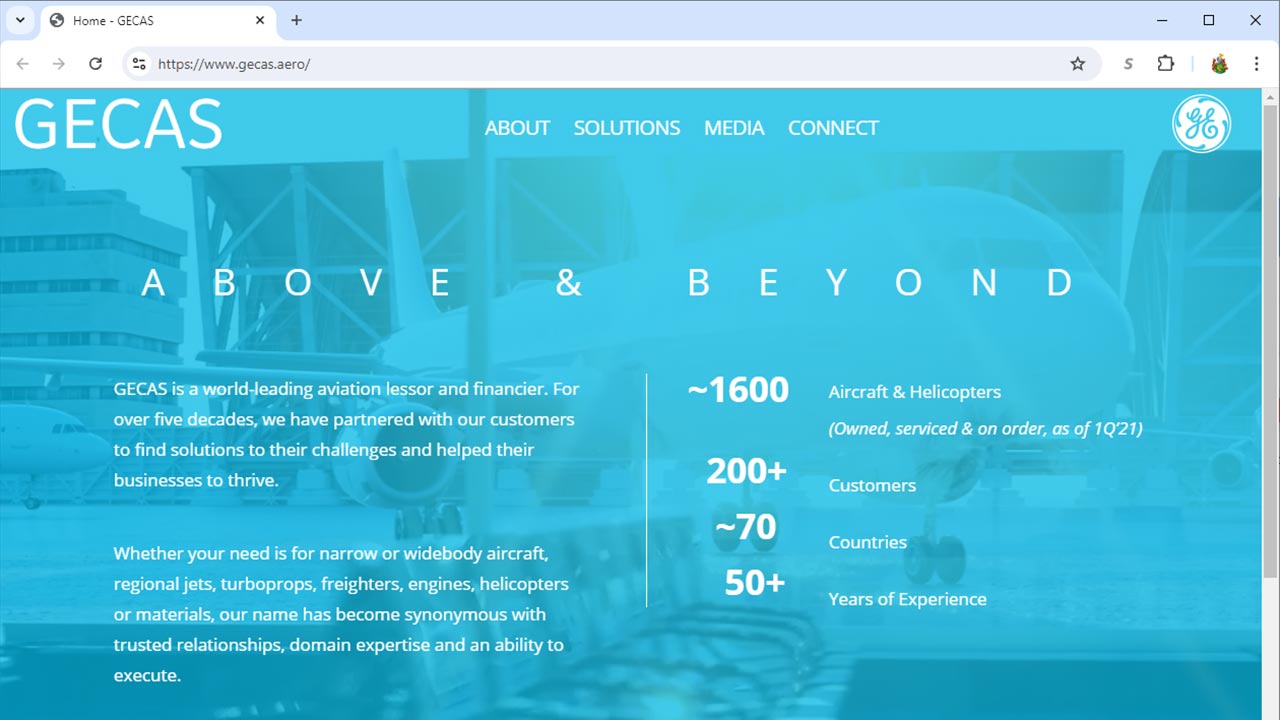Open the Extensions puzzle icon
The height and width of the screenshot is (720, 1280).
(x=1165, y=64)
